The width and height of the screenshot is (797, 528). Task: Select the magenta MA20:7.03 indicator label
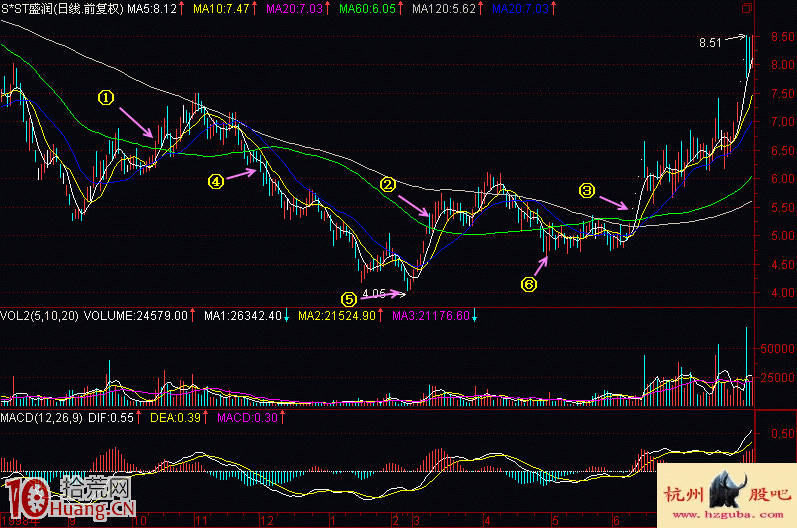coord(294,9)
